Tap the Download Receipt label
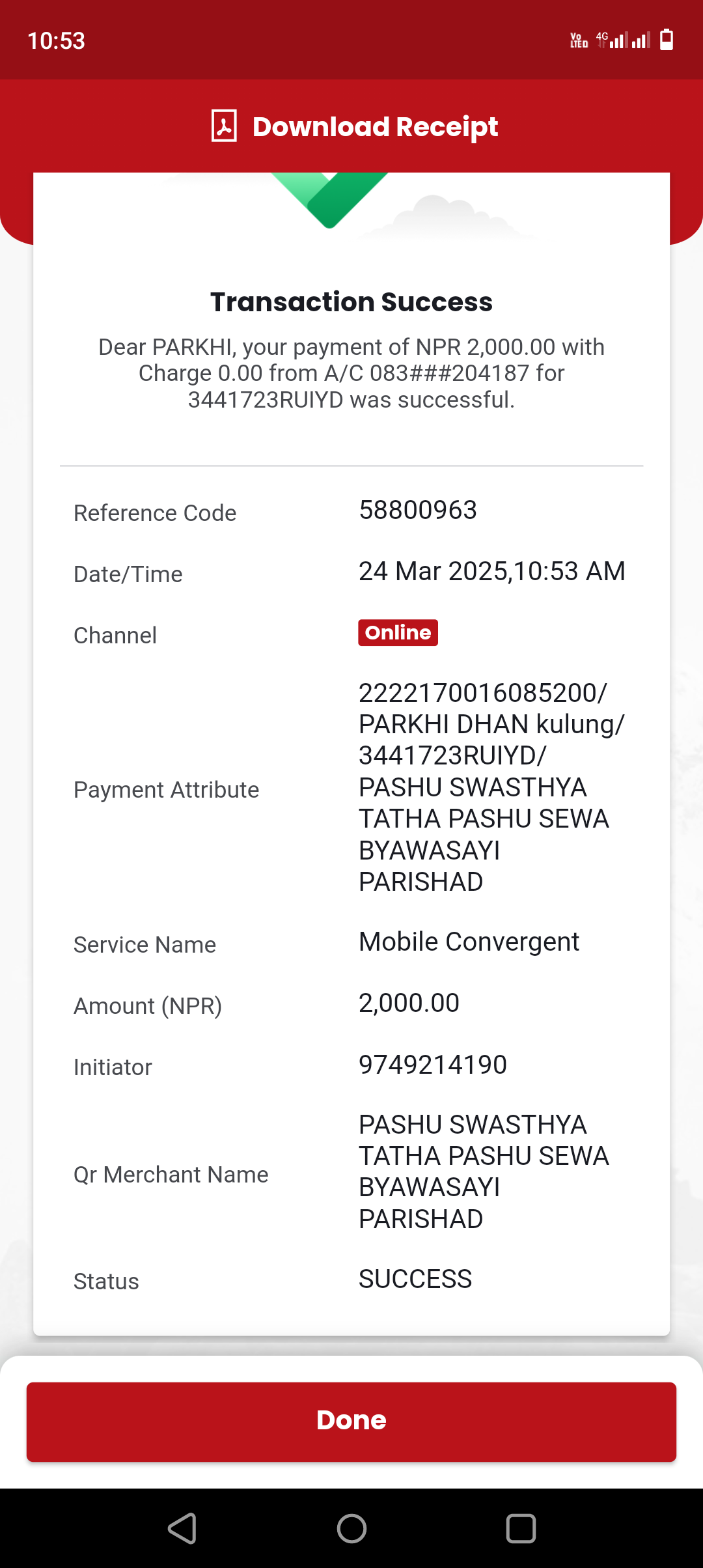Image resolution: width=703 pixels, height=1568 pixels. (x=375, y=126)
